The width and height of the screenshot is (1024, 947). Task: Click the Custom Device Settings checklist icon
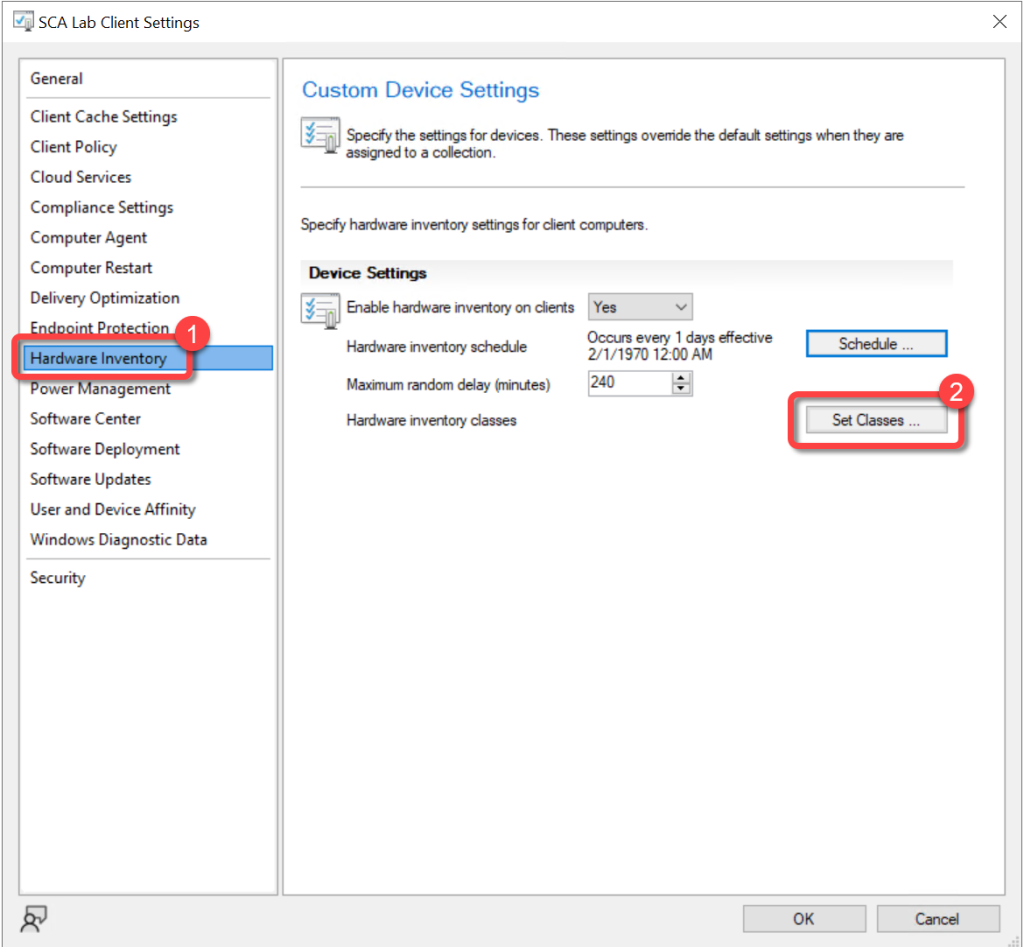click(320, 135)
